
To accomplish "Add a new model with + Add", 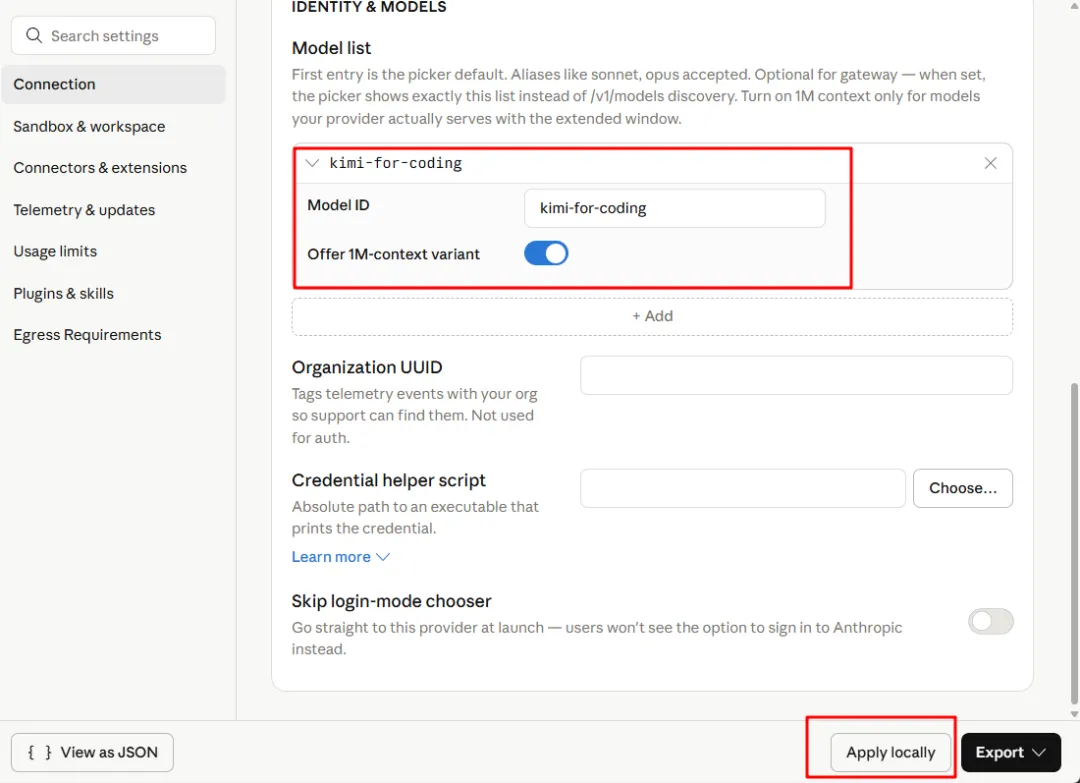I will coord(652,316).
